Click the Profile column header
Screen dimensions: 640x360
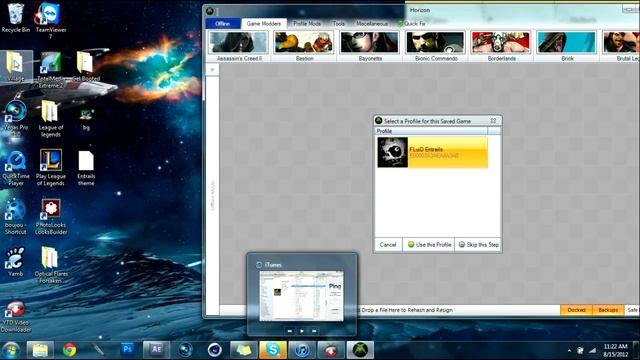coord(431,131)
